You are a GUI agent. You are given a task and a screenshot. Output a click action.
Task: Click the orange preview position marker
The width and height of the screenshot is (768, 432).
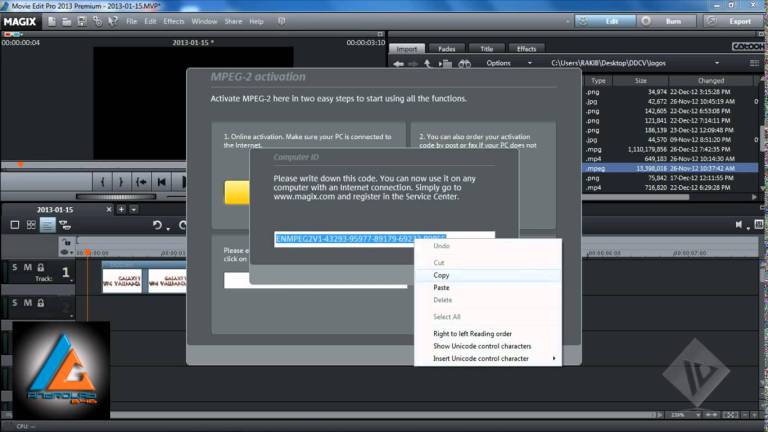[21, 164]
